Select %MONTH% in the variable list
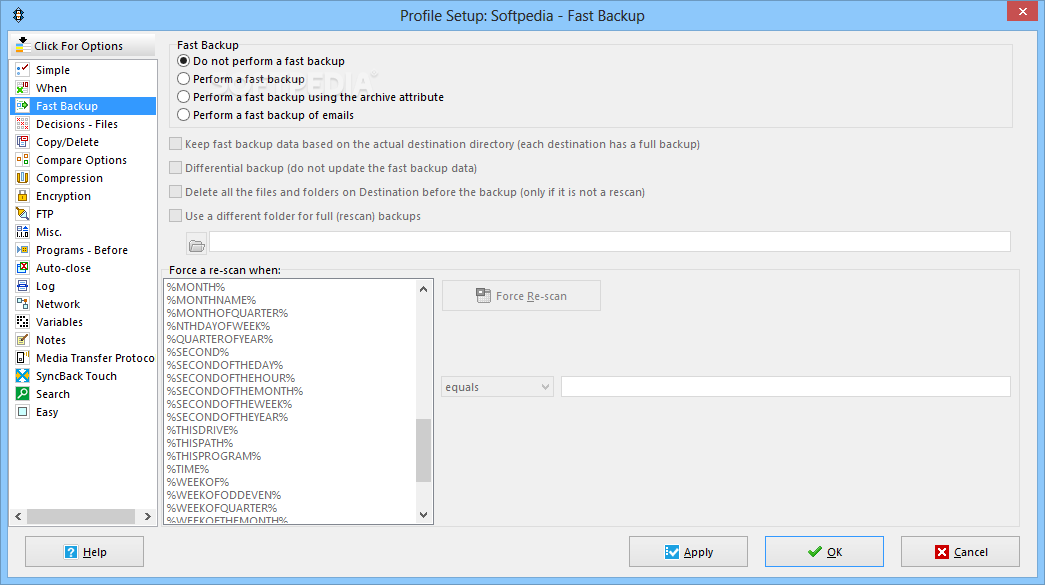Image resolution: width=1045 pixels, height=585 pixels. click(196, 287)
